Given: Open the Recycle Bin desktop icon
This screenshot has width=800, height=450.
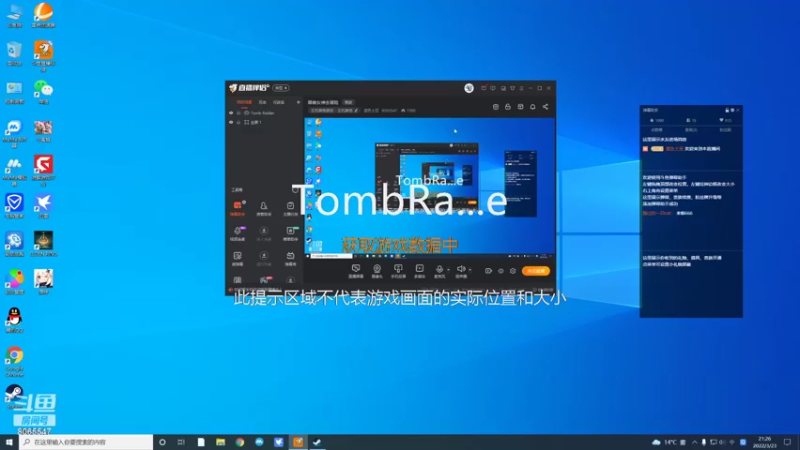Looking at the screenshot, I should 14,54.
